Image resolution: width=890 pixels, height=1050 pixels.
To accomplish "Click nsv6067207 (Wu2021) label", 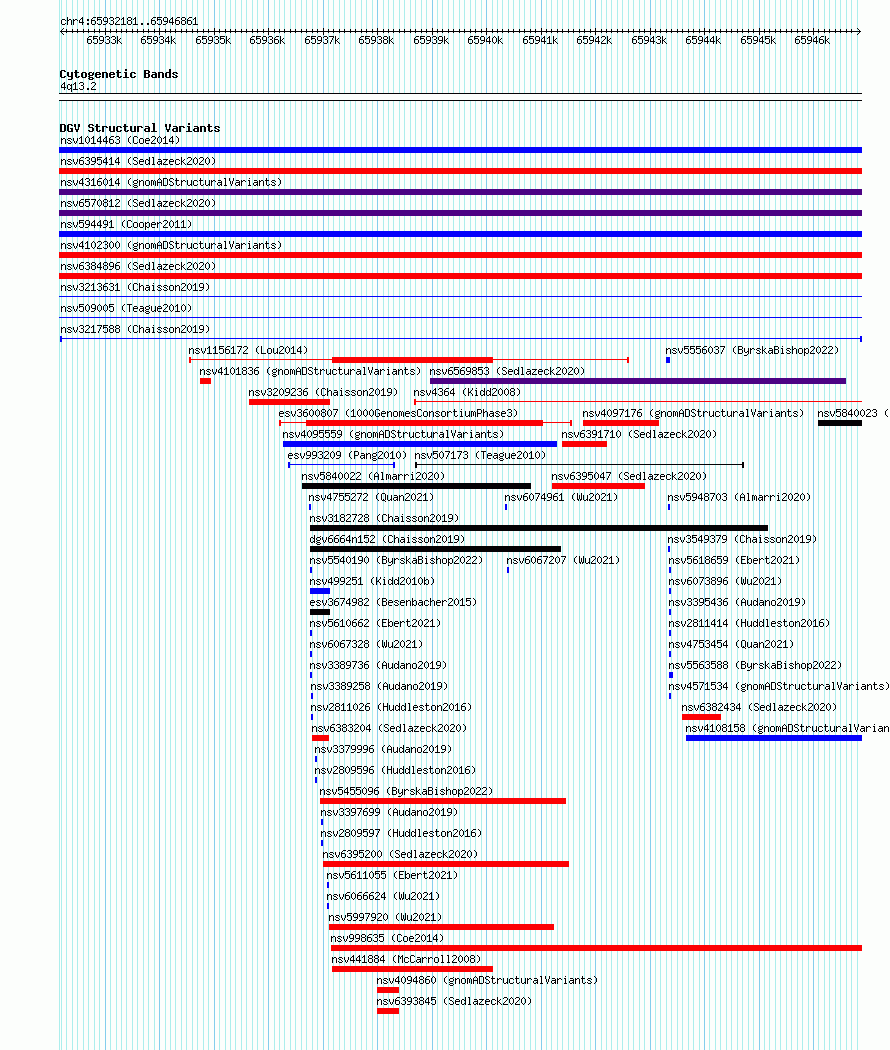I will coord(563,560).
